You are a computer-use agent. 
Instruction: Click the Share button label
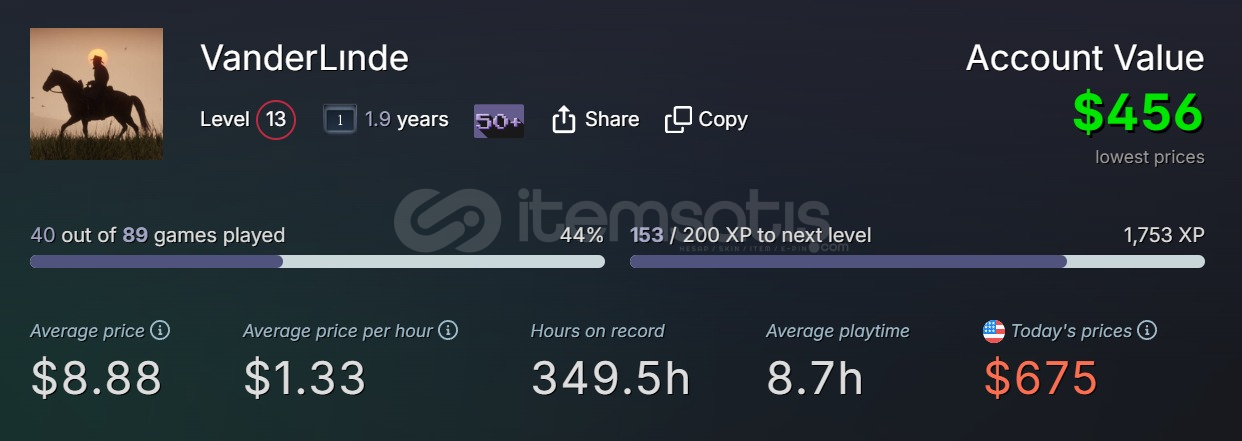[612, 119]
